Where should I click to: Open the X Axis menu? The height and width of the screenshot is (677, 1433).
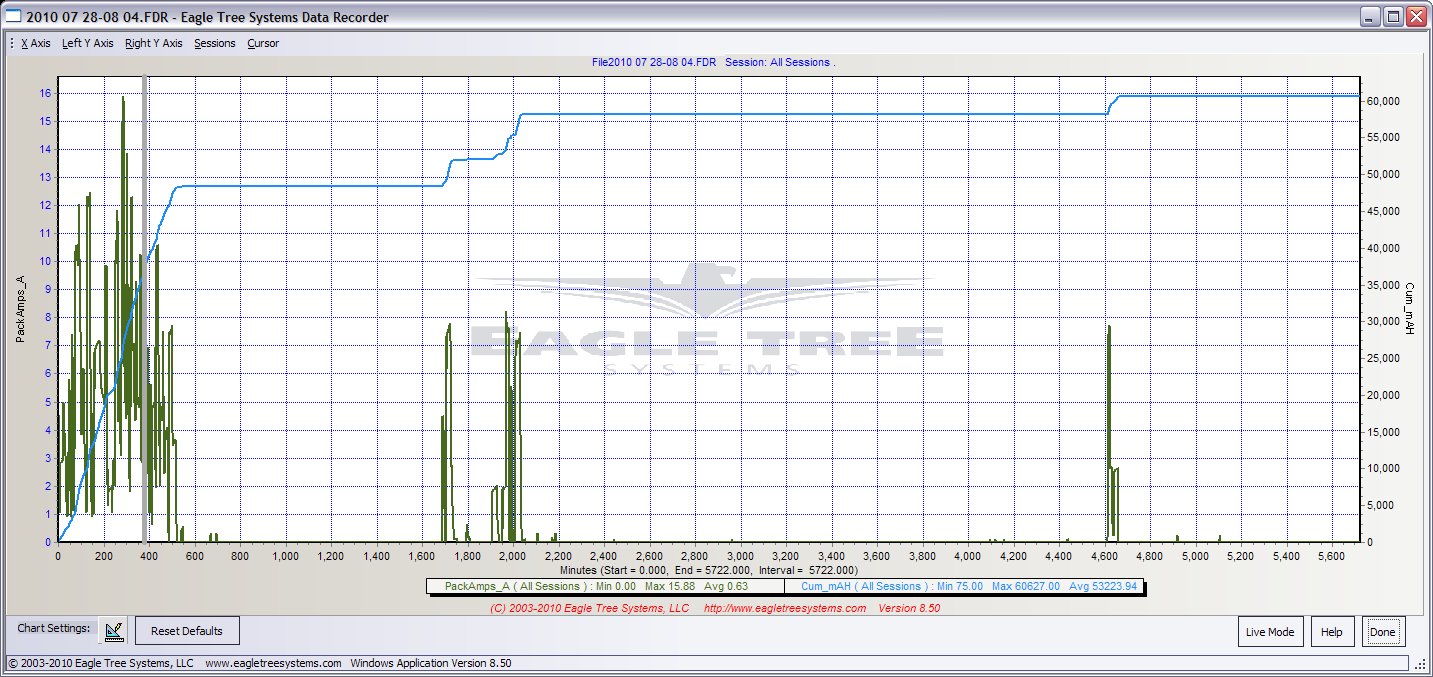(36, 43)
